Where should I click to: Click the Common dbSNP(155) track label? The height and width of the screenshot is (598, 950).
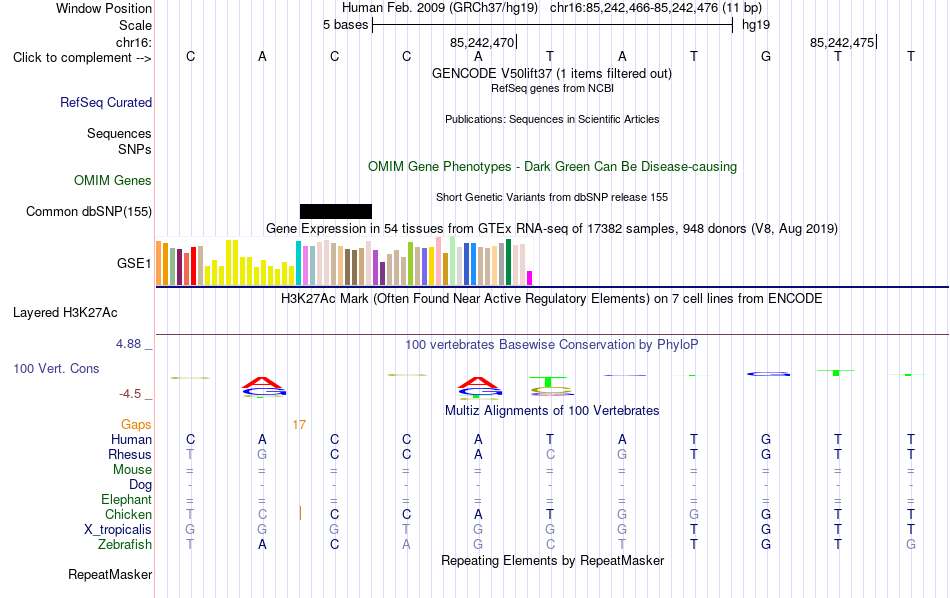[x=89, y=211]
